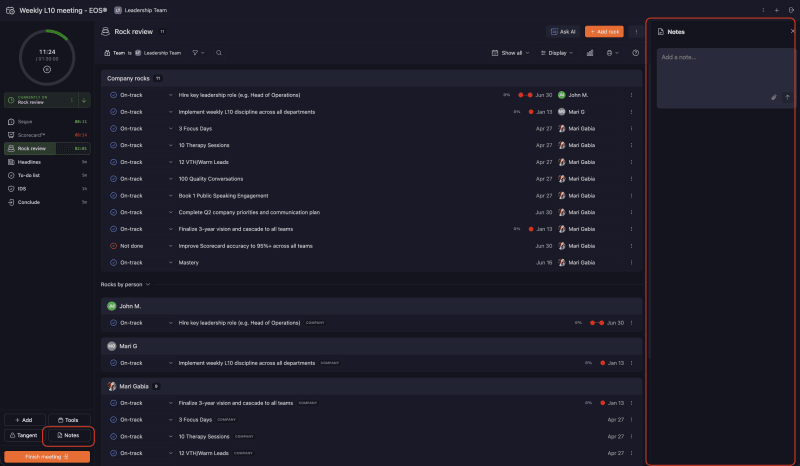Toggle status circle for 100 Quality Conversations rock

pos(113,179)
